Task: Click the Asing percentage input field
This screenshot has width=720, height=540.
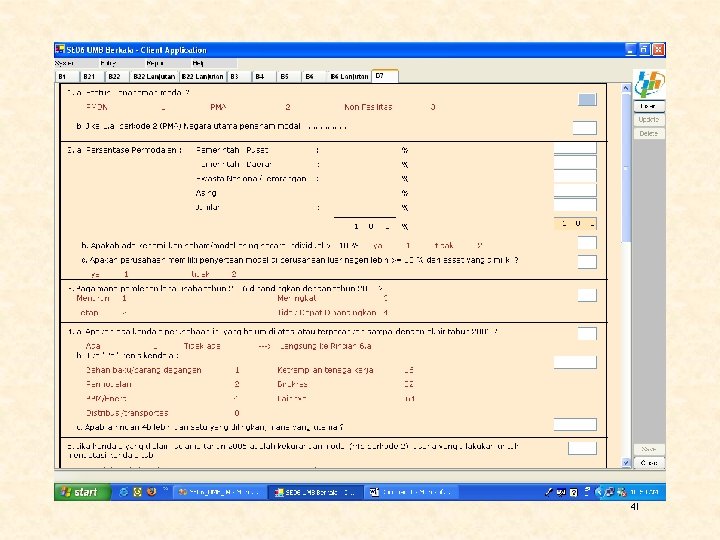Action: 575,190
